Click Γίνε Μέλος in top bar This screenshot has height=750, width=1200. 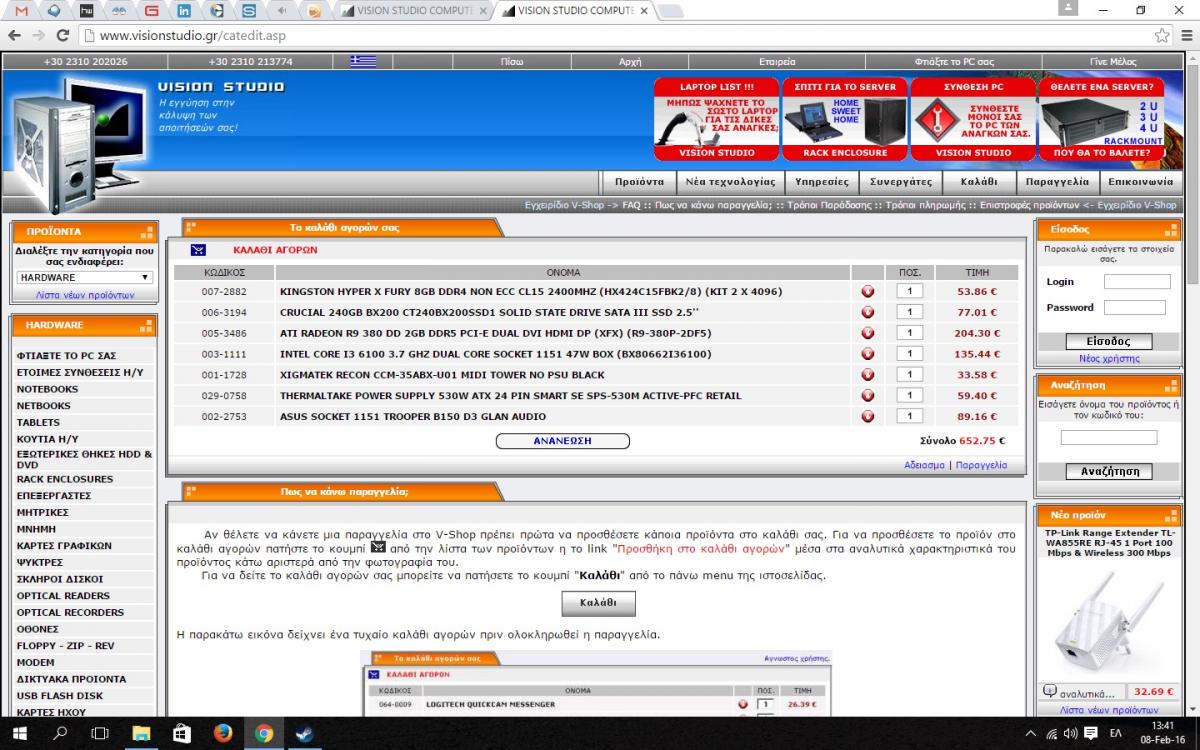pyautogui.click(x=1113, y=61)
